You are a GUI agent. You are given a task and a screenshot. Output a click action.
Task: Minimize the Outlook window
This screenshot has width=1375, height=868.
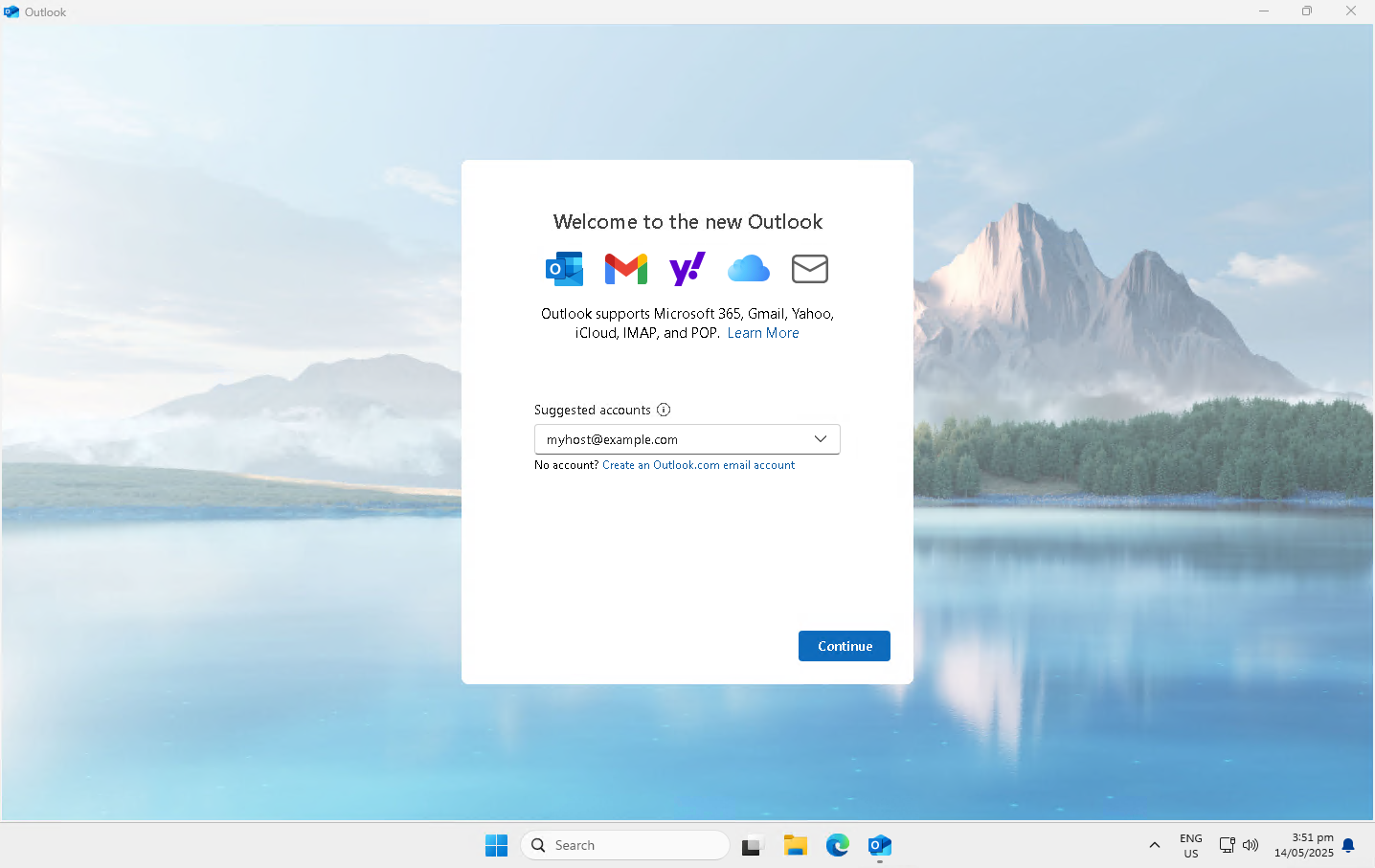point(1264,11)
